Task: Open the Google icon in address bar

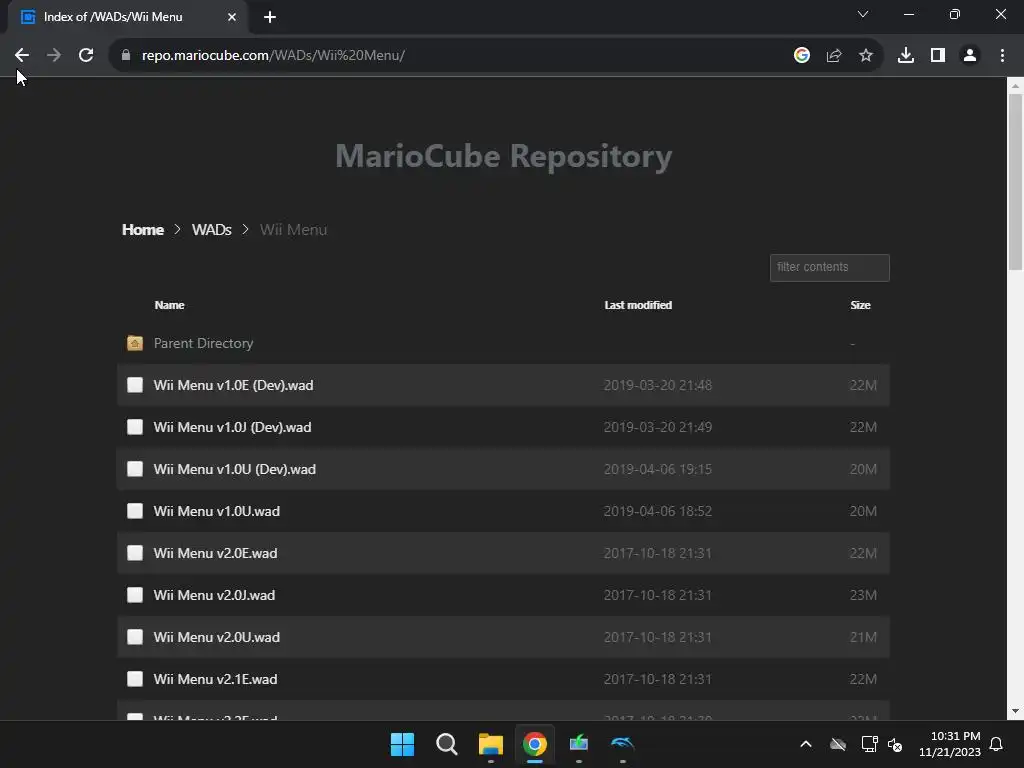Action: pyautogui.click(x=802, y=56)
